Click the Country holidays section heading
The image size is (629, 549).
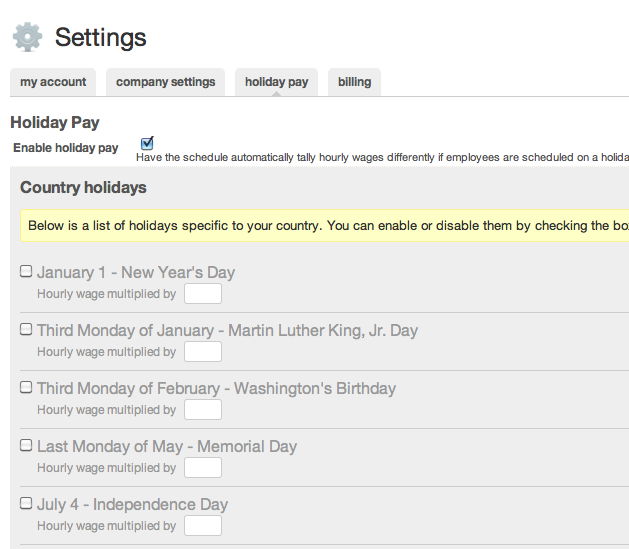(x=83, y=187)
